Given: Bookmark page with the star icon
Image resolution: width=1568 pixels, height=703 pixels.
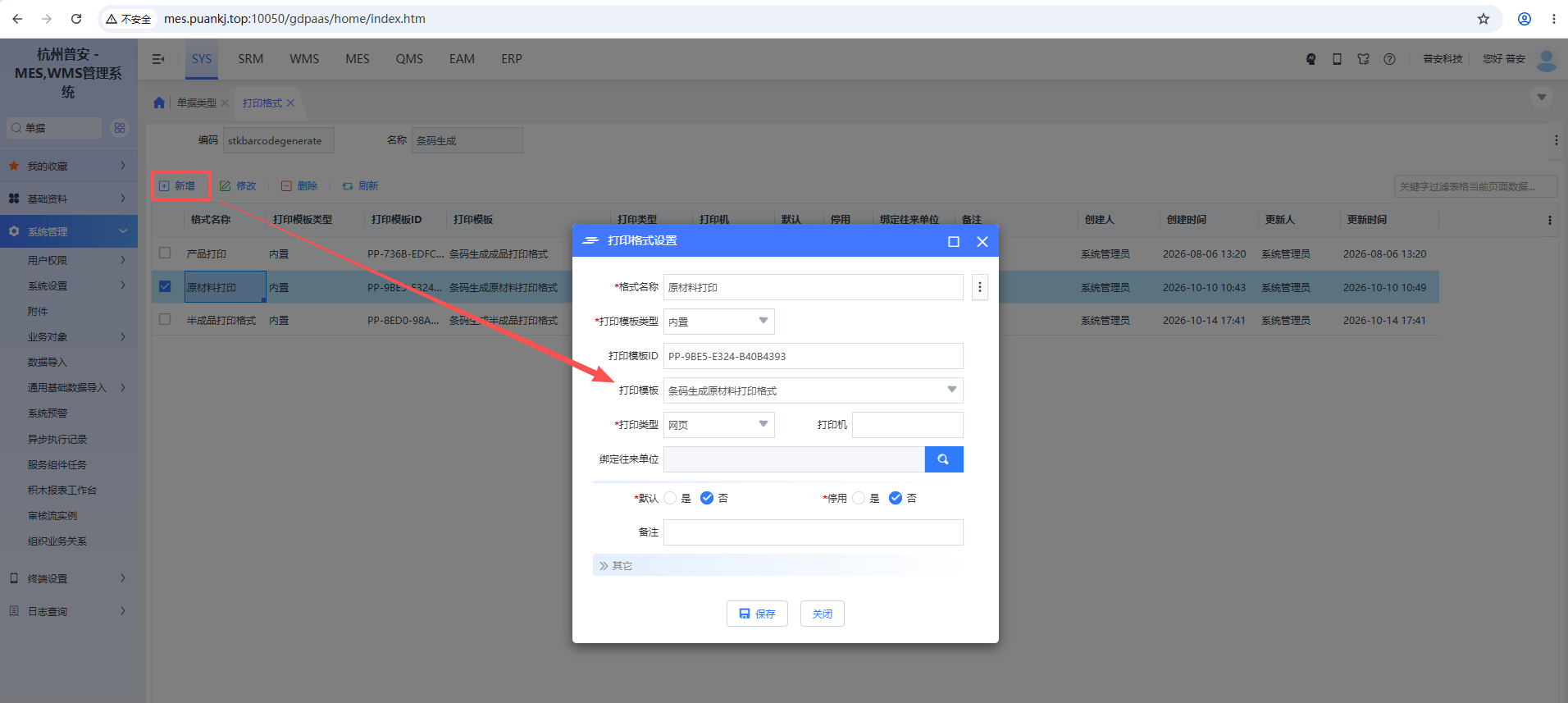Looking at the screenshot, I should [x=1484, y=19].
